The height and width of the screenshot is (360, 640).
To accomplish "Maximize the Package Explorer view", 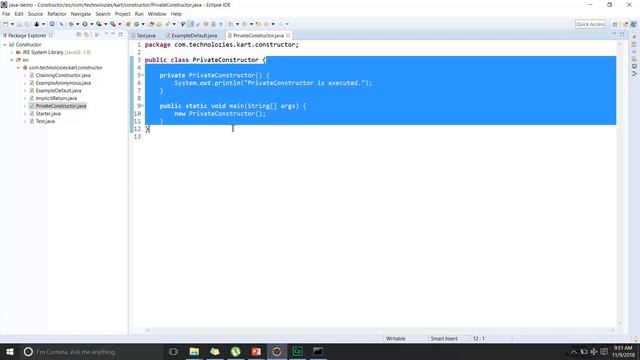I will (x=121, y=35).
